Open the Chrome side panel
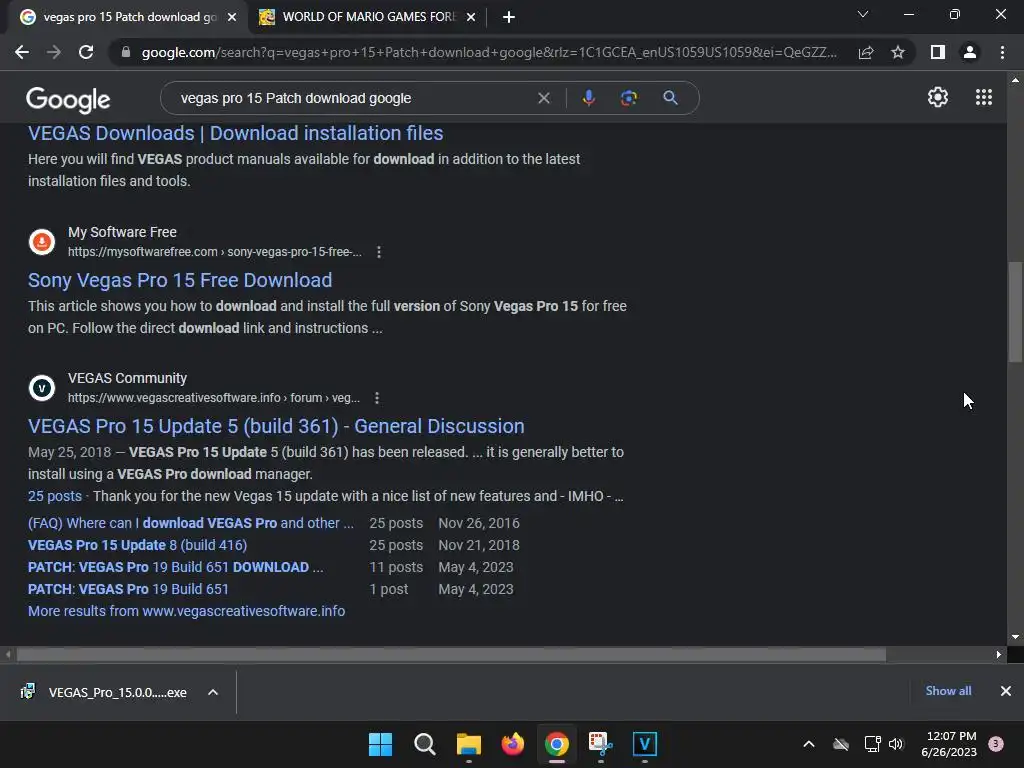Viewport: 1024px width, 768px height. [x=938, y=52]
